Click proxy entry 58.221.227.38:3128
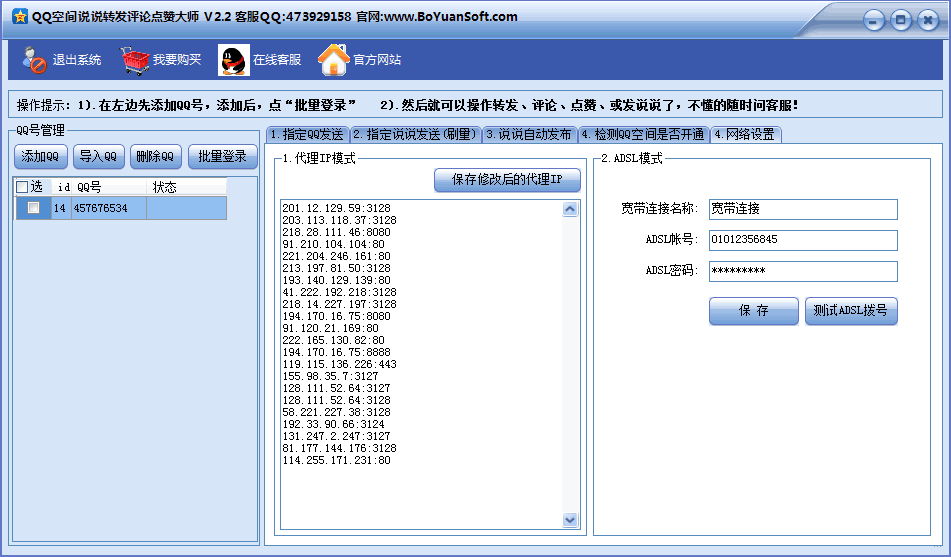The image size is (951, 557). 336,412
